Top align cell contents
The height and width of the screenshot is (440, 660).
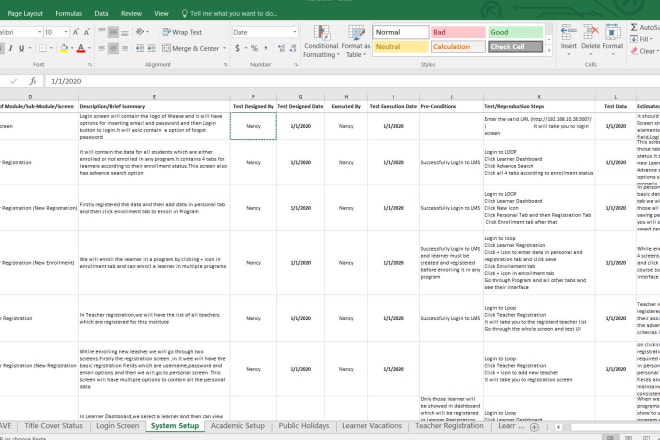point(102,32)
